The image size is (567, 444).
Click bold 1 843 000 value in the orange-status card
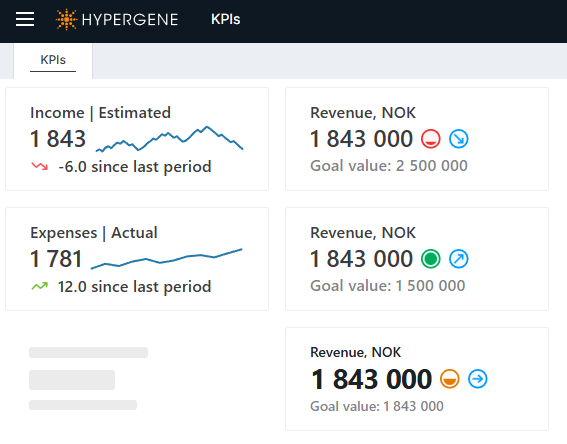tap(371, 379)
